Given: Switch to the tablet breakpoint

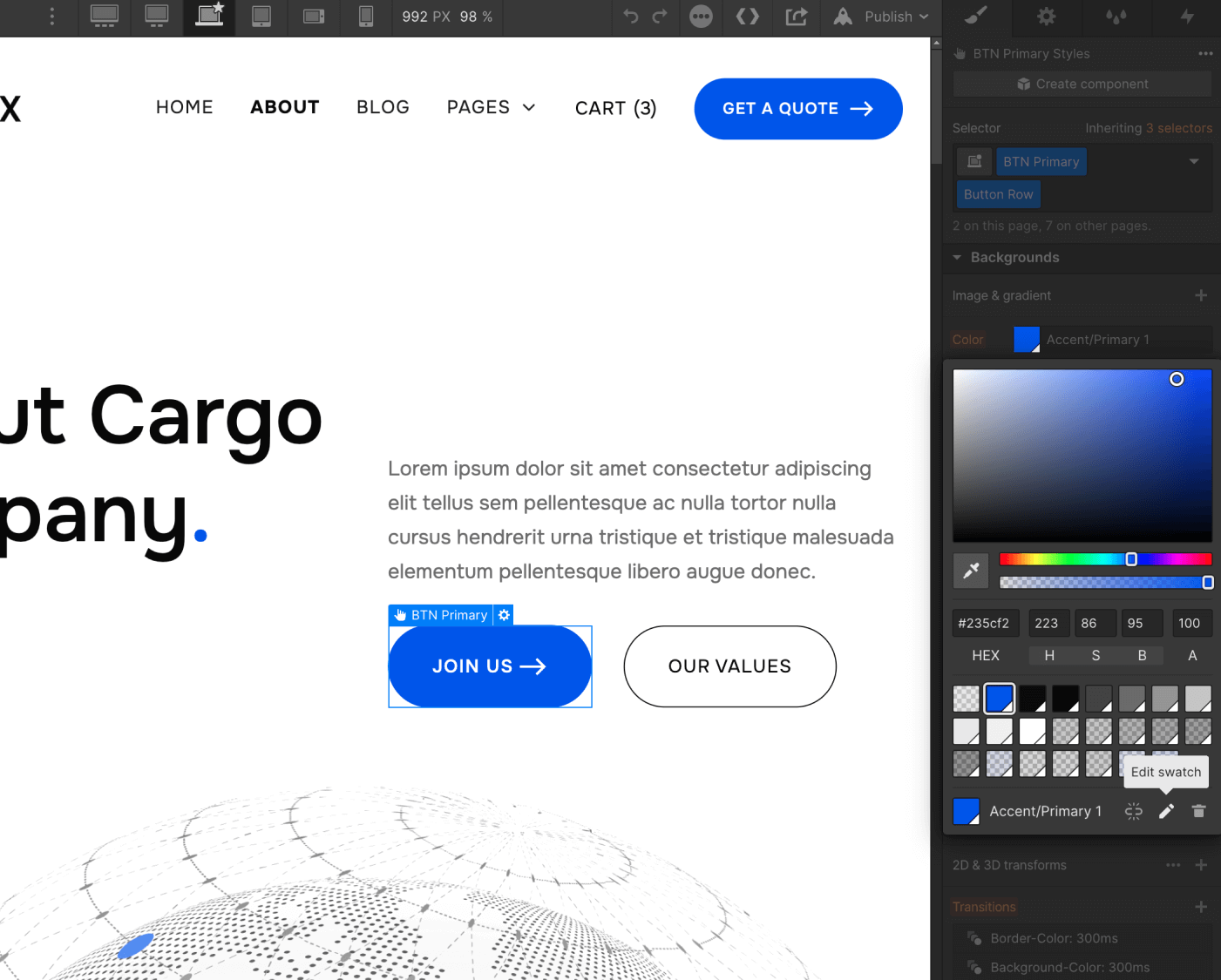Looking at the screenshot, I should 261,17.
